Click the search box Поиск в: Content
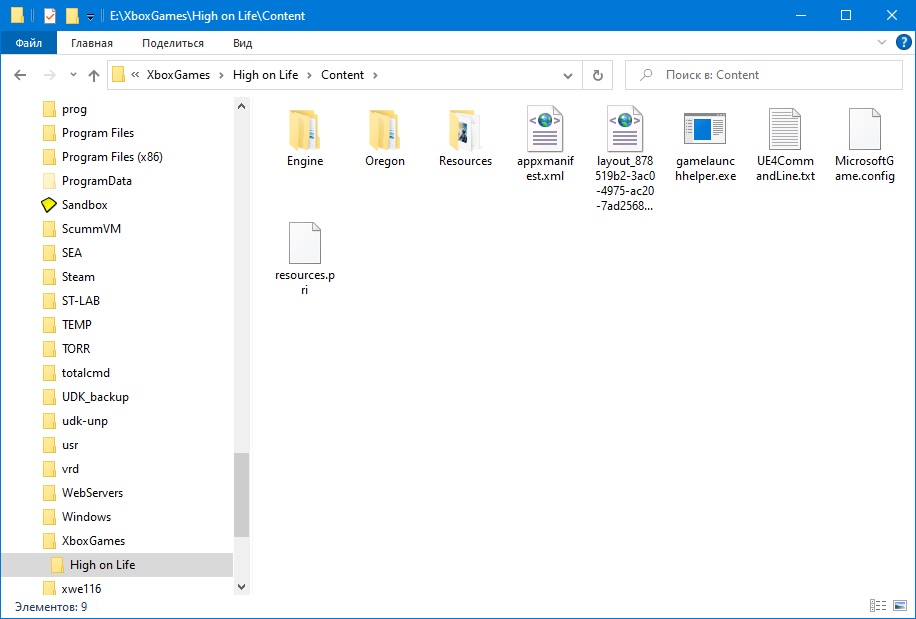This screenshot has height=619, width=916. [x=764, y=75]
